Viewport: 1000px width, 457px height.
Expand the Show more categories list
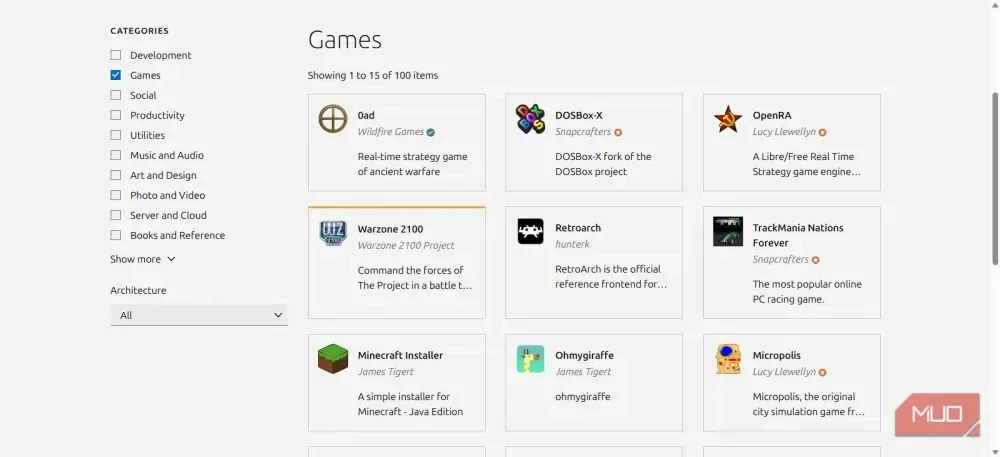pyautogui.click(x=143, y=259)
